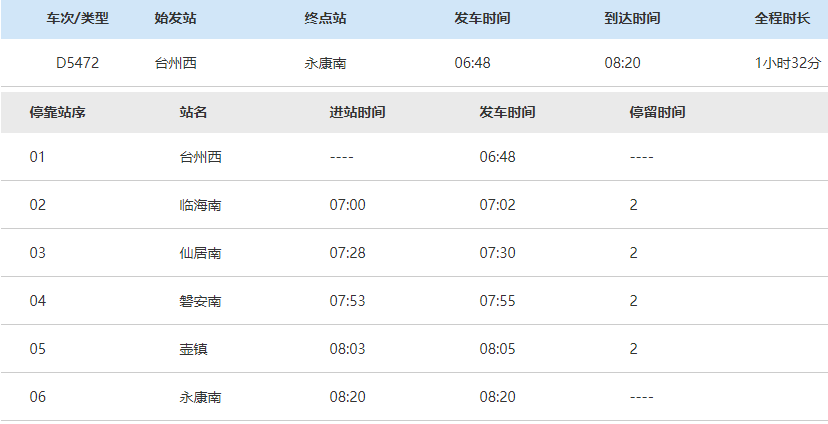Select origin station 台州西 in summary row

click(176, 64)
